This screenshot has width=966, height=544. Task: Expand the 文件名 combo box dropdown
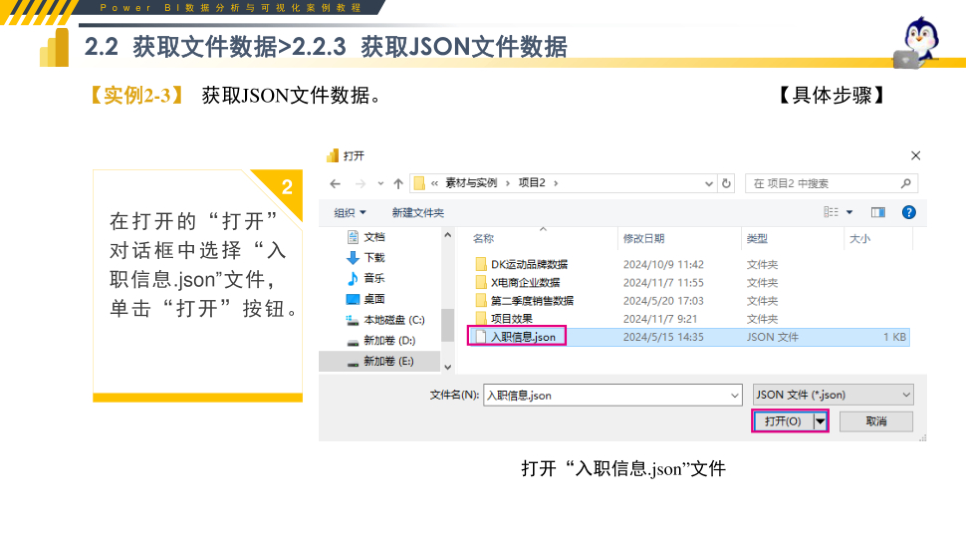(735, 396)
